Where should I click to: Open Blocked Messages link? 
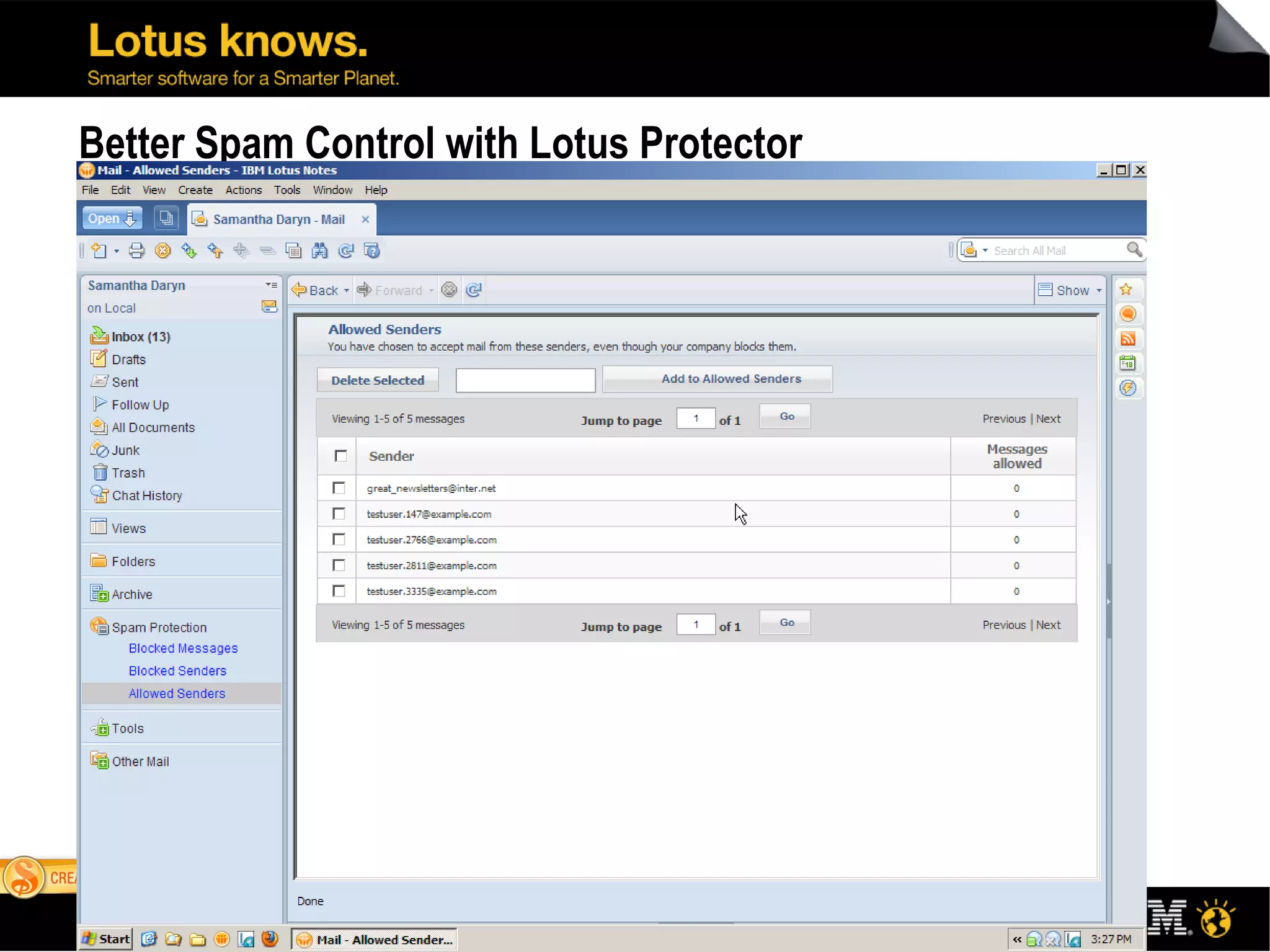183,648
